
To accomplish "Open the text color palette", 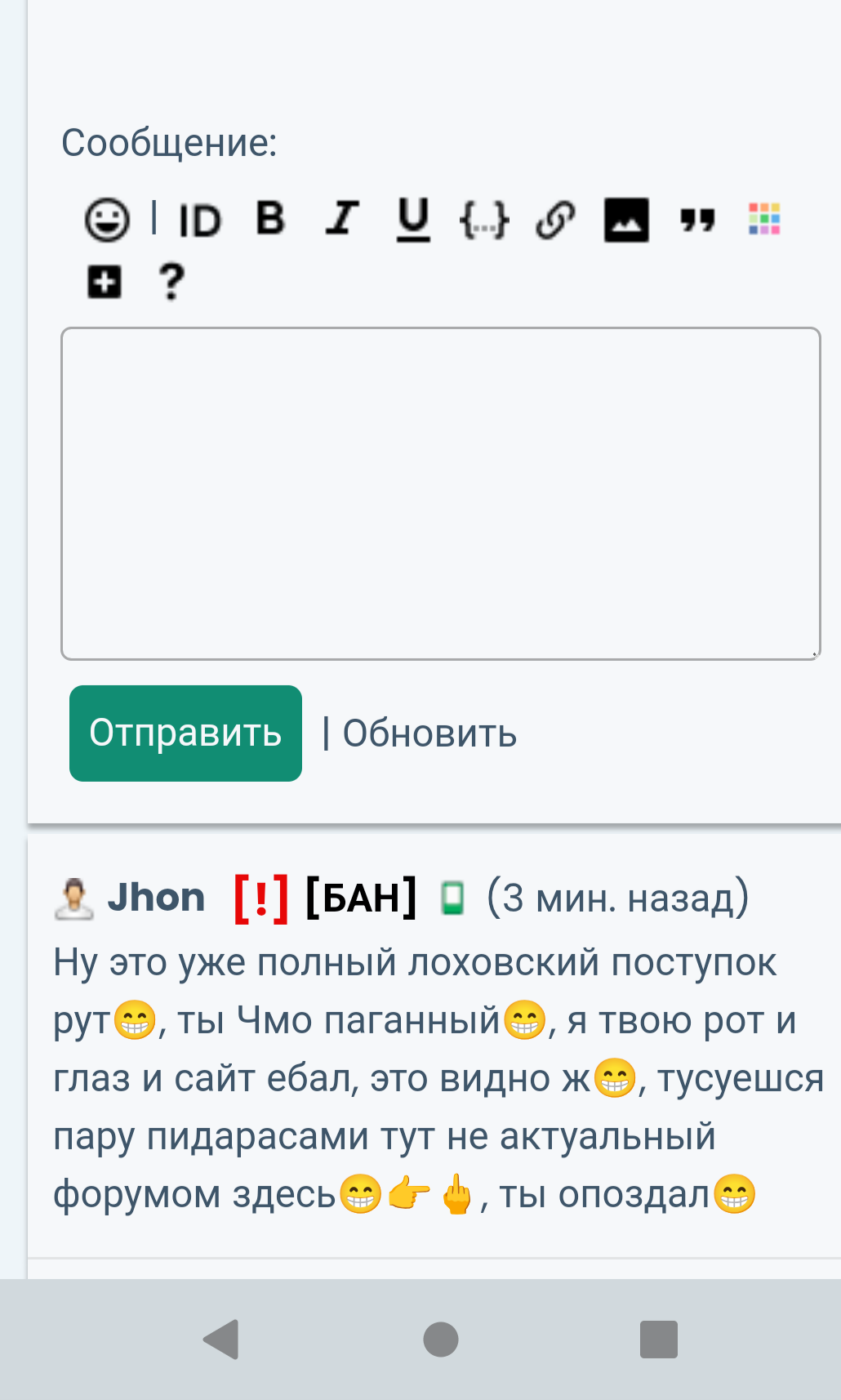I will point(764,219).
